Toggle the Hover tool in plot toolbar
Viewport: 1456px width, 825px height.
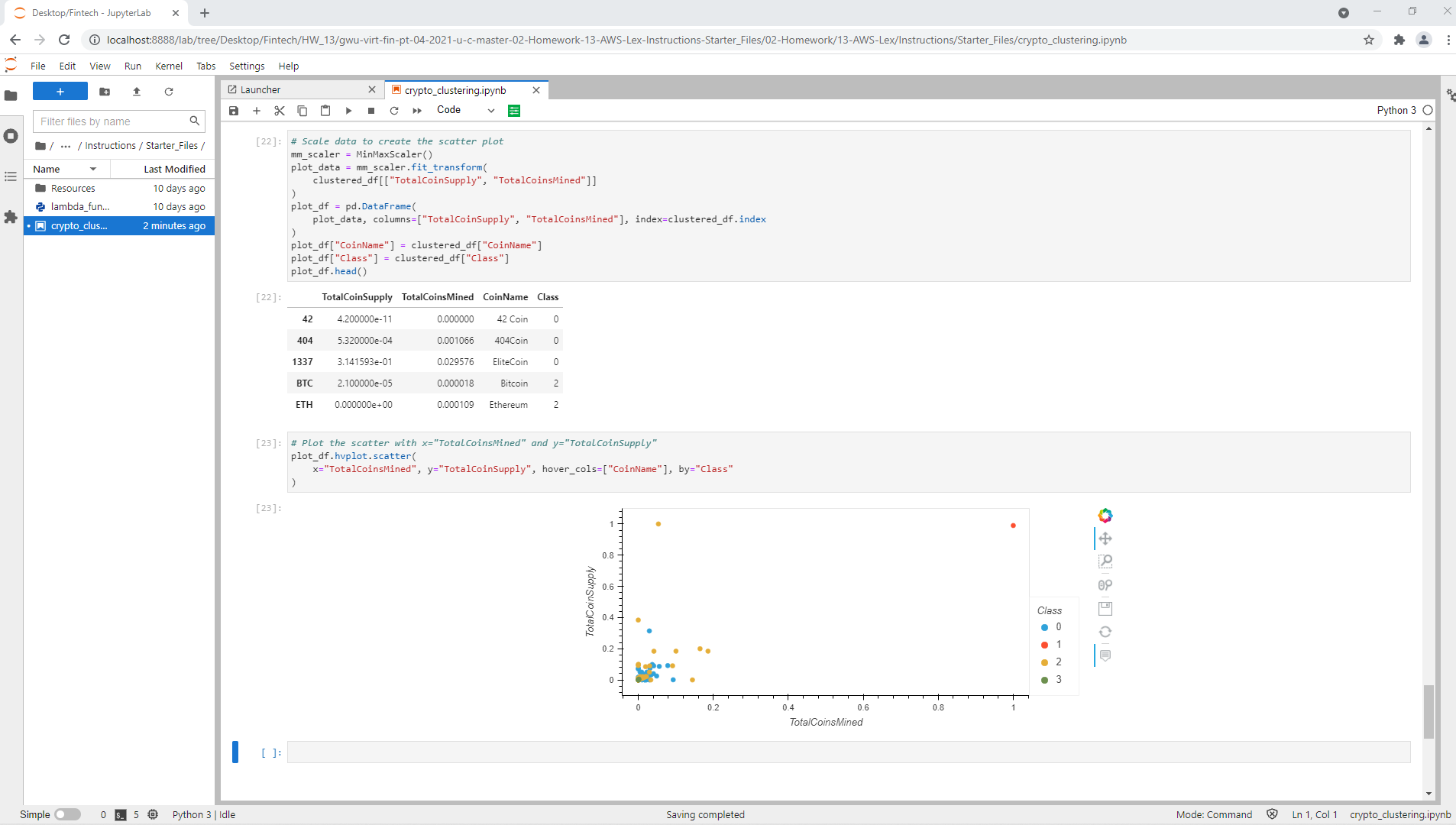click(x=1105, y=655)
